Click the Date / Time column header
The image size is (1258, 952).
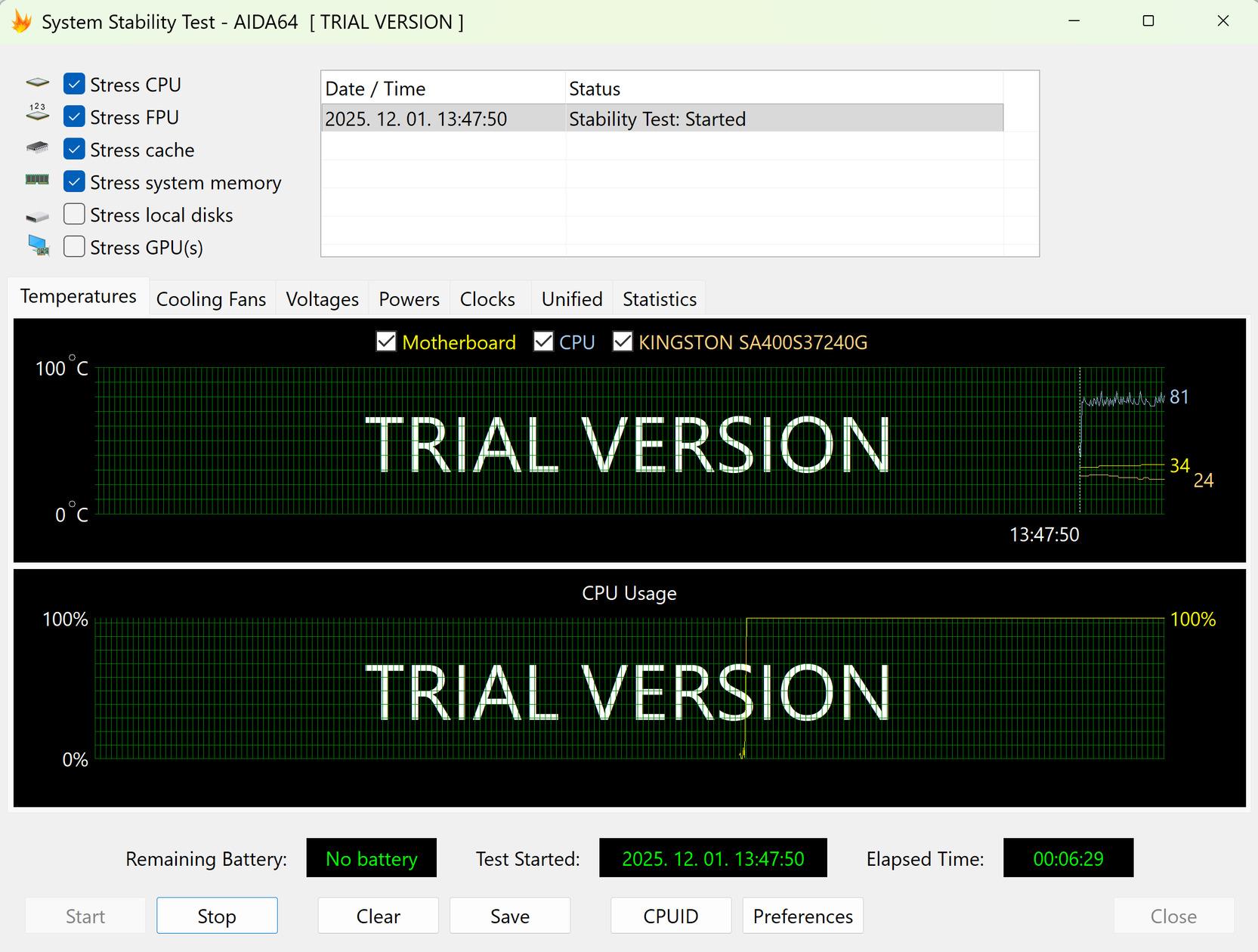tap(444, 88)
